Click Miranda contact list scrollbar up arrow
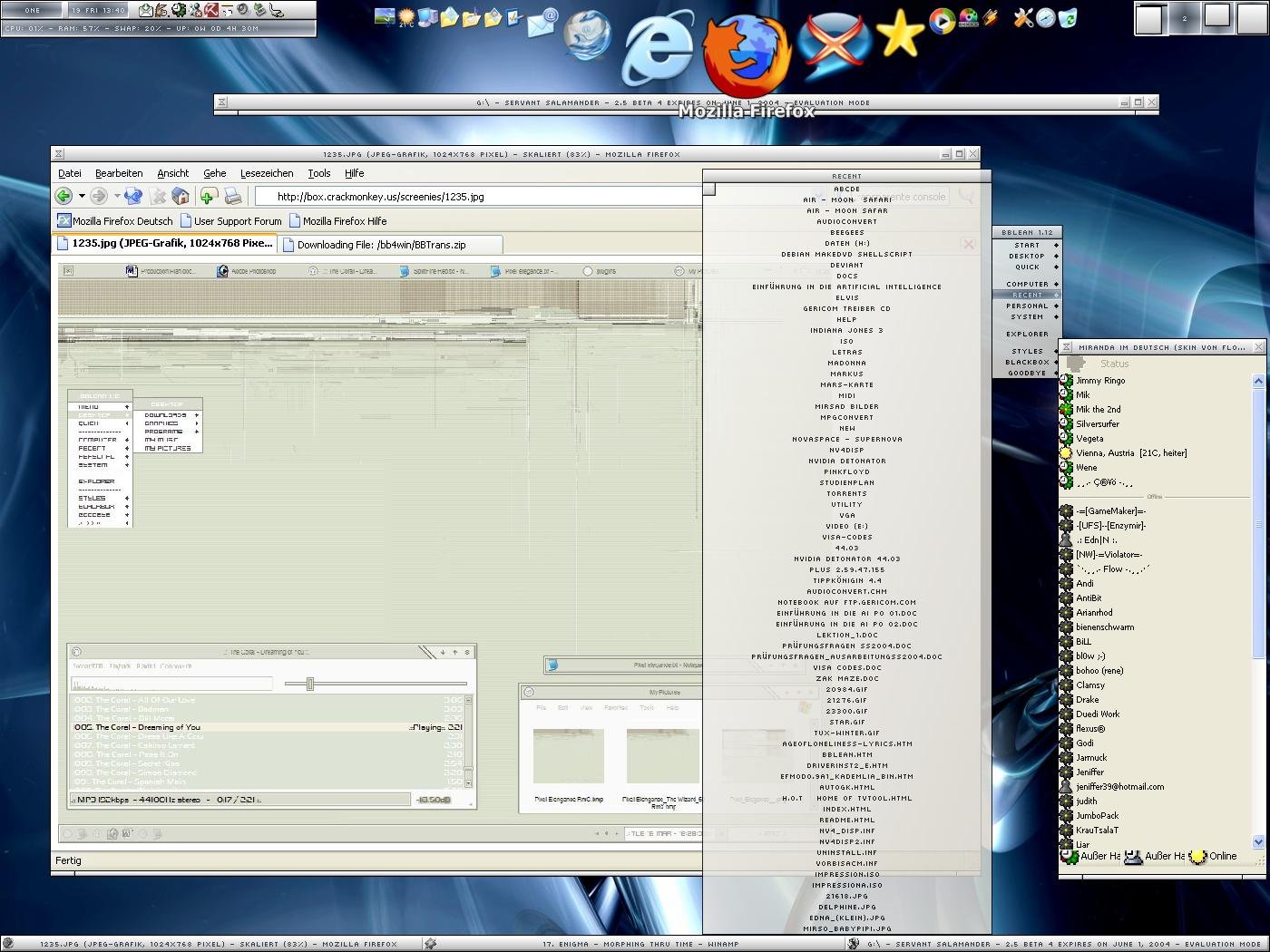This screenshot has width=1270, height=952. (1258, 382)
